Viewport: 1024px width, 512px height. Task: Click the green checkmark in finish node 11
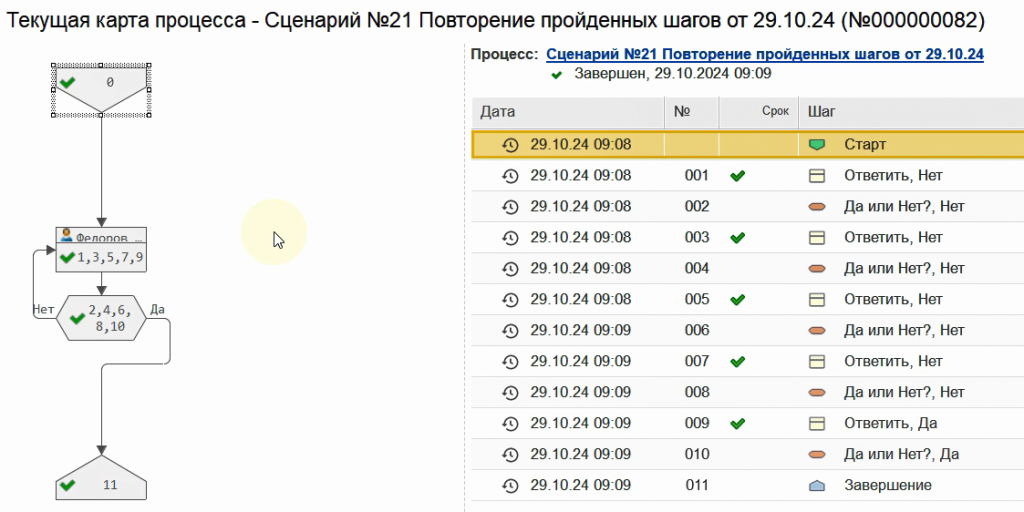(x=68, y=485)
